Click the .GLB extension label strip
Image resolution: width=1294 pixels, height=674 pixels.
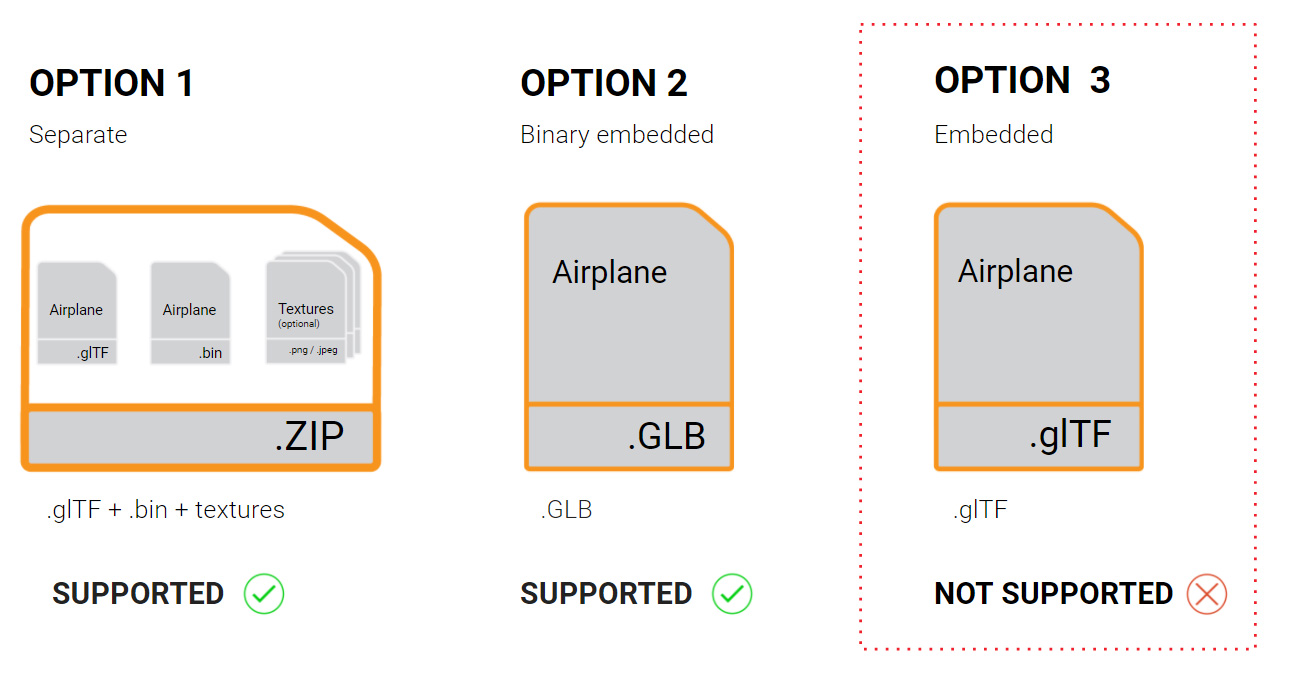(x=629, y=437)
